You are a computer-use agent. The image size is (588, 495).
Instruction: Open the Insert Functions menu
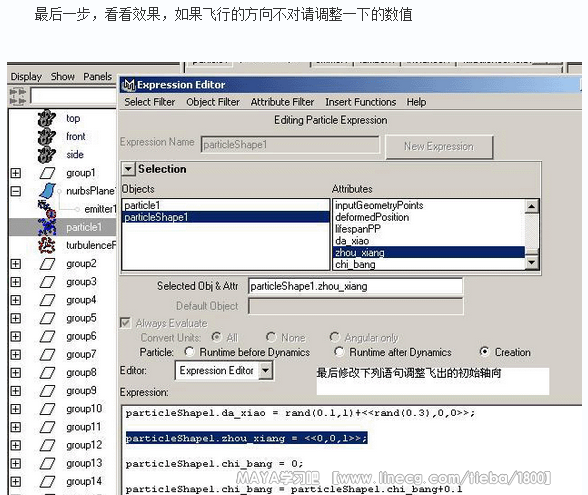360,102
